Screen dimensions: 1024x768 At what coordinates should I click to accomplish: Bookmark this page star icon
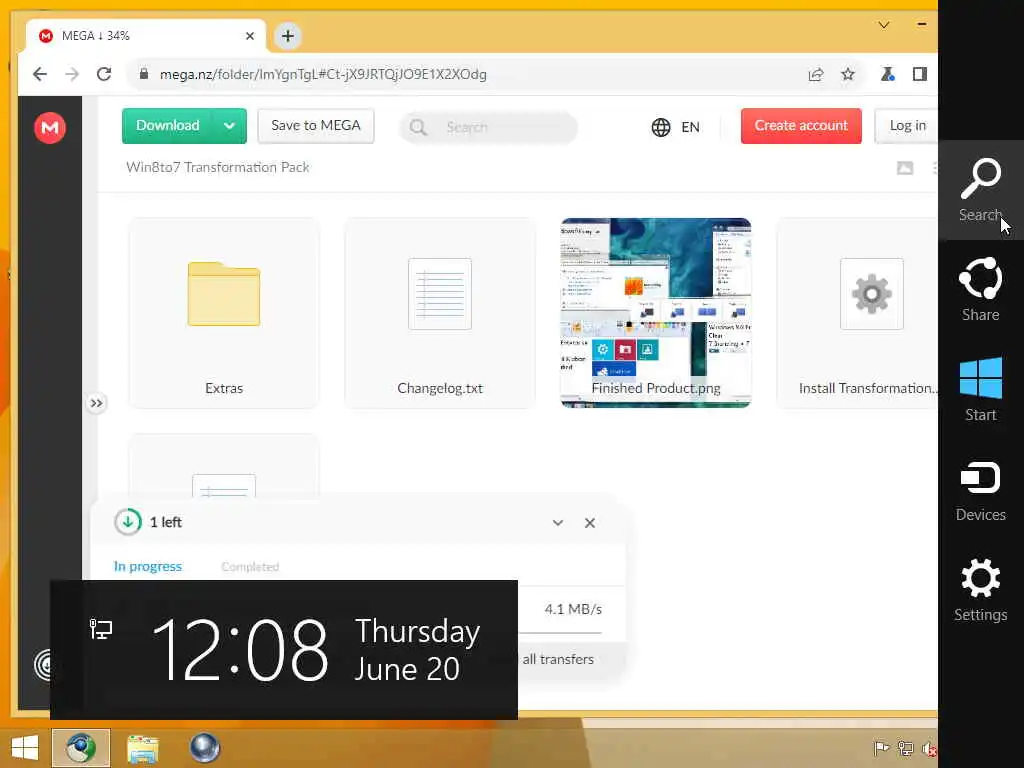[x=848, y=74]
